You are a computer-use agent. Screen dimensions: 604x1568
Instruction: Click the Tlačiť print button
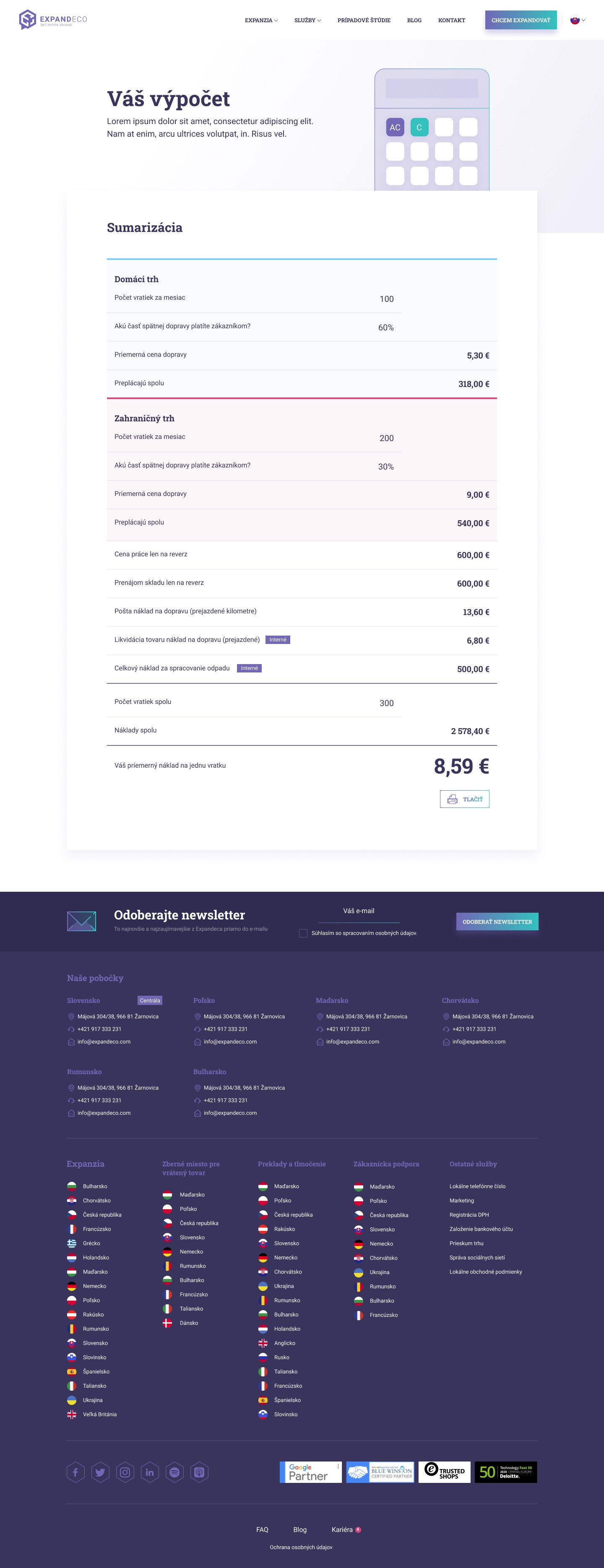point(465,799)
